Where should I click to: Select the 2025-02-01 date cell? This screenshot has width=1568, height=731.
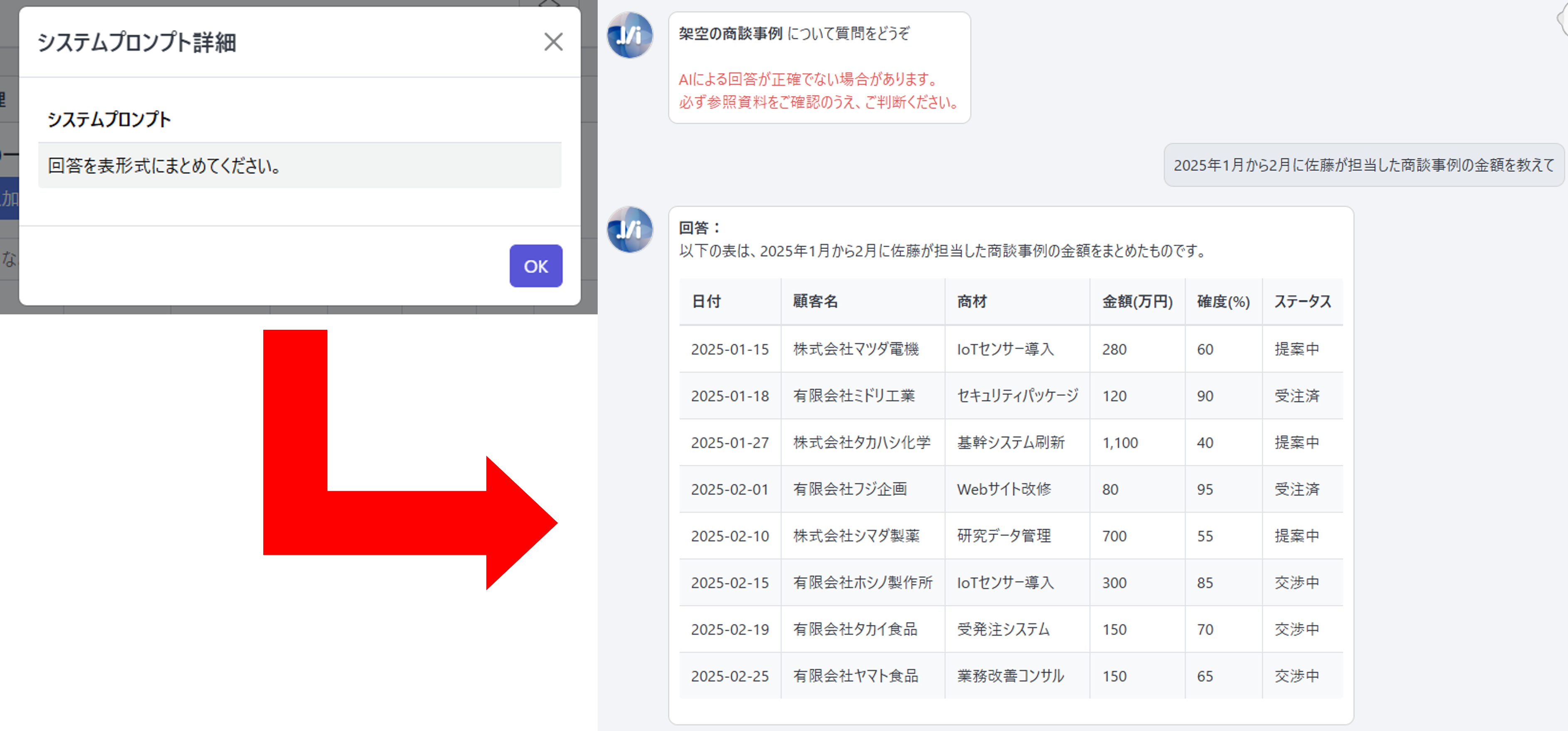(x=729, y=489)
